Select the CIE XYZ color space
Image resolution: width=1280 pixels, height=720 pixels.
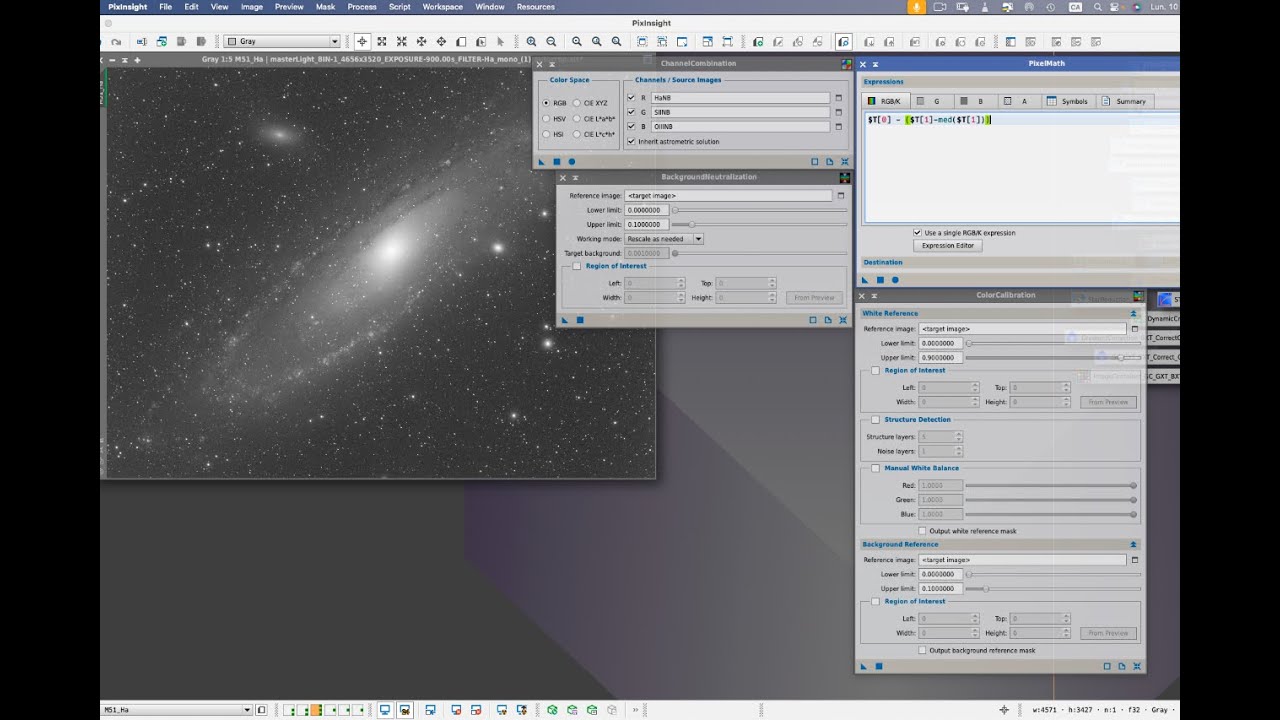(576, 103)
